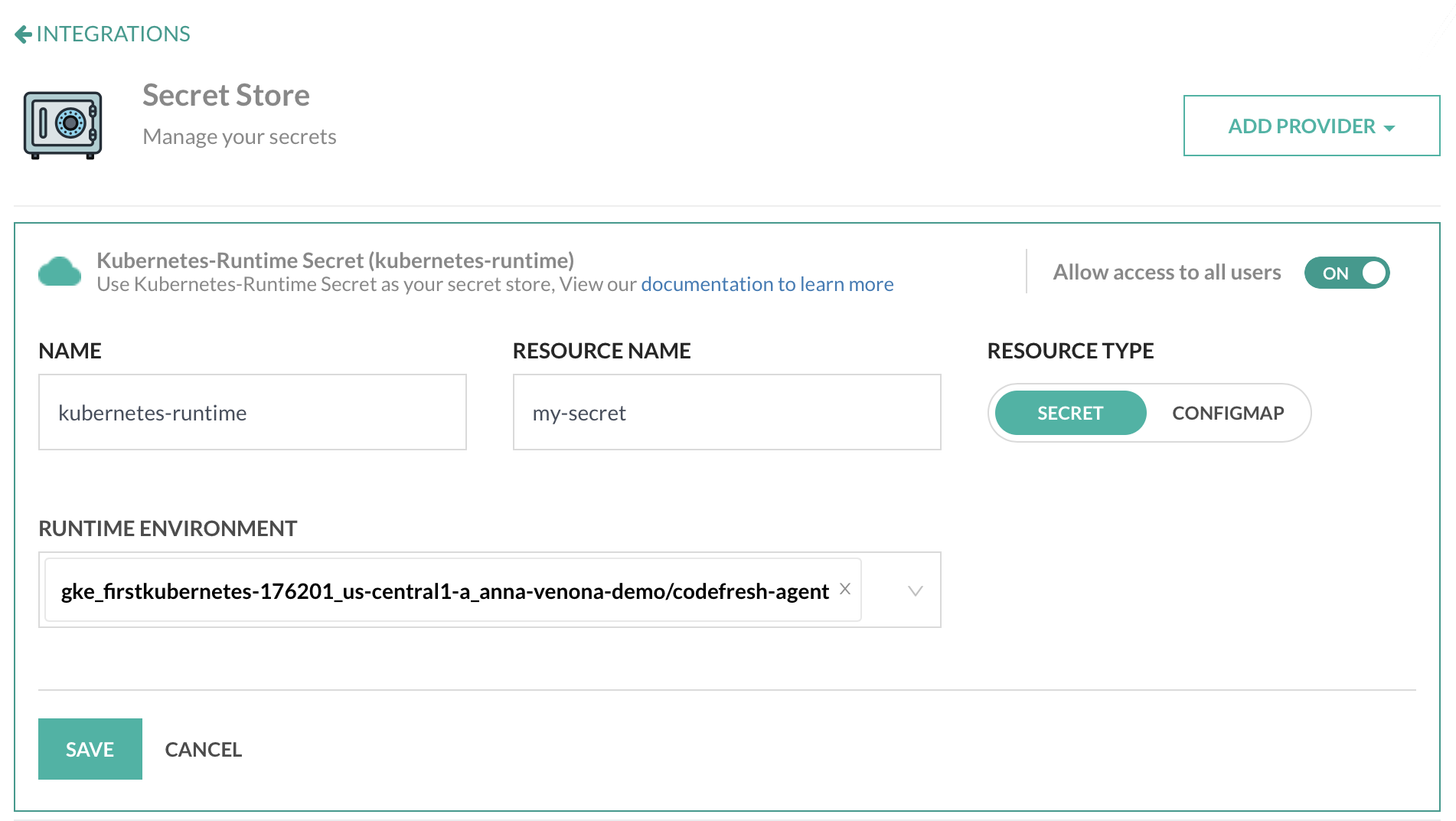Click the Manage your secrets subtitle
This screenshot has height=821, width=1456.
[239, 137]
